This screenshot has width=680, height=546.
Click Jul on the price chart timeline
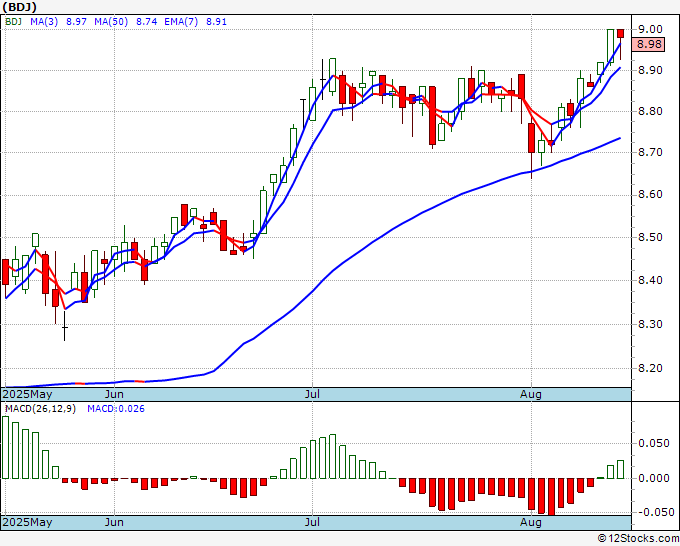(x=312, y=394)
